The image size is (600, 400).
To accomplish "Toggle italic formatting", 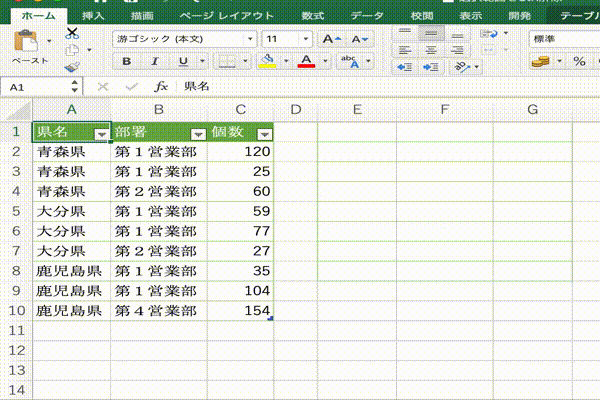I will (x=155, y=62).
